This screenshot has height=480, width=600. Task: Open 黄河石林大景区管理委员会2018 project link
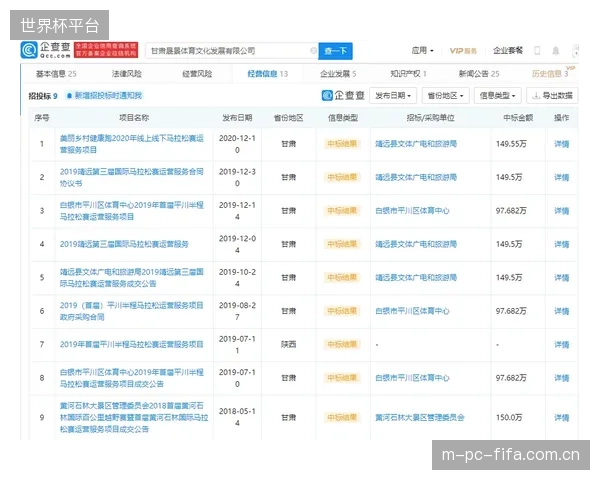tap(134, 417)
